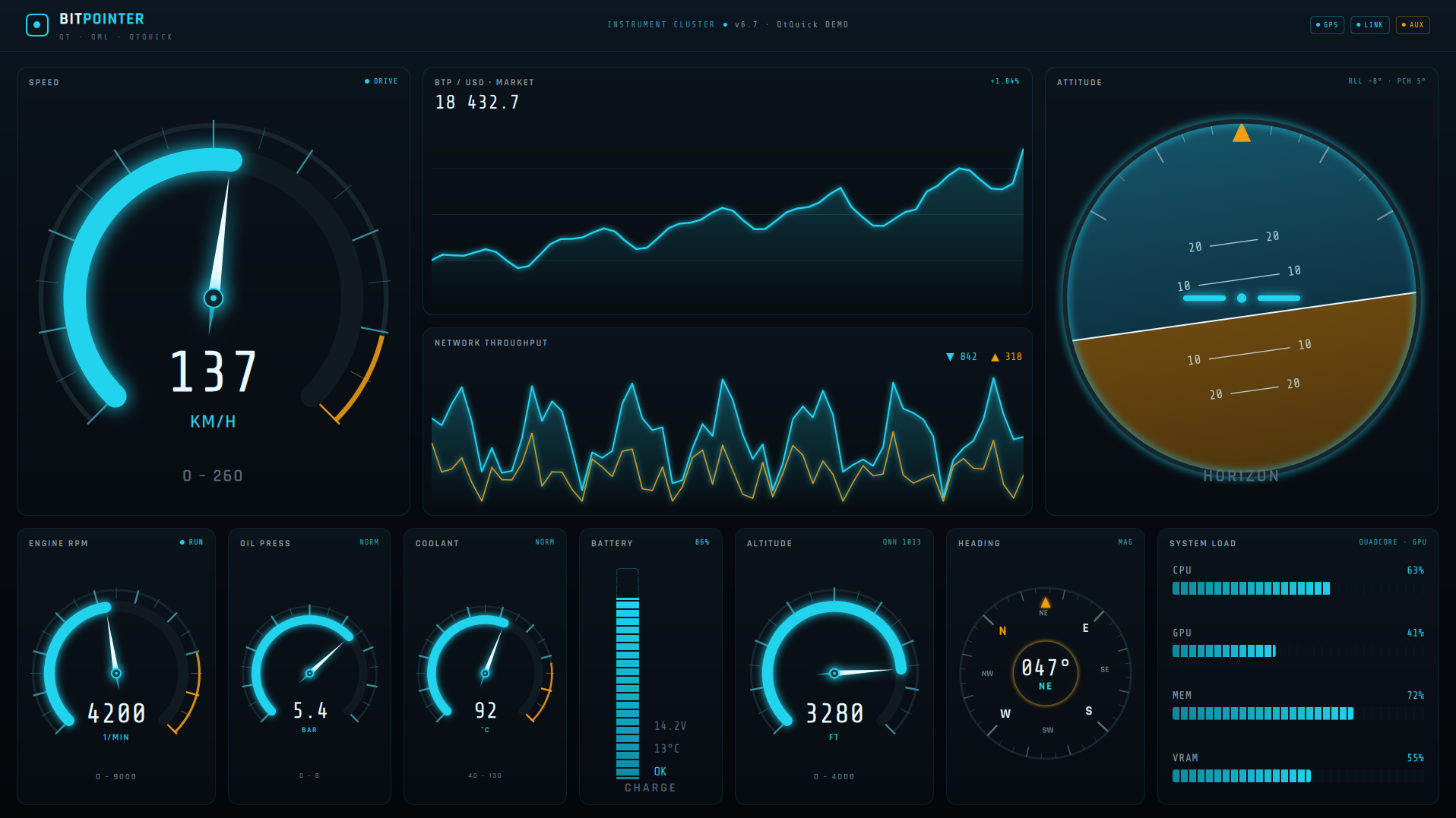Click the DRIVE status indicator
The image size is (1456, 818).
[381, 81]
